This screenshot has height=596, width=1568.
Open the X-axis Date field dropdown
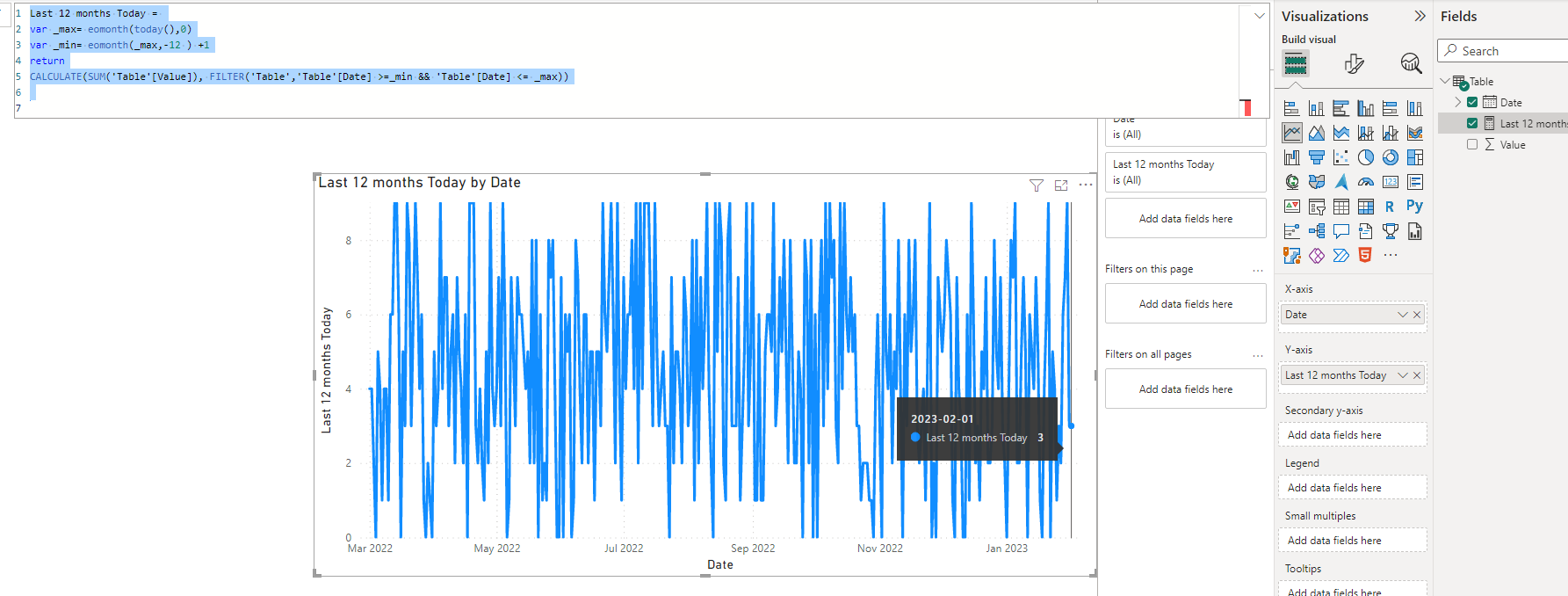click(x=1403, y=315)
